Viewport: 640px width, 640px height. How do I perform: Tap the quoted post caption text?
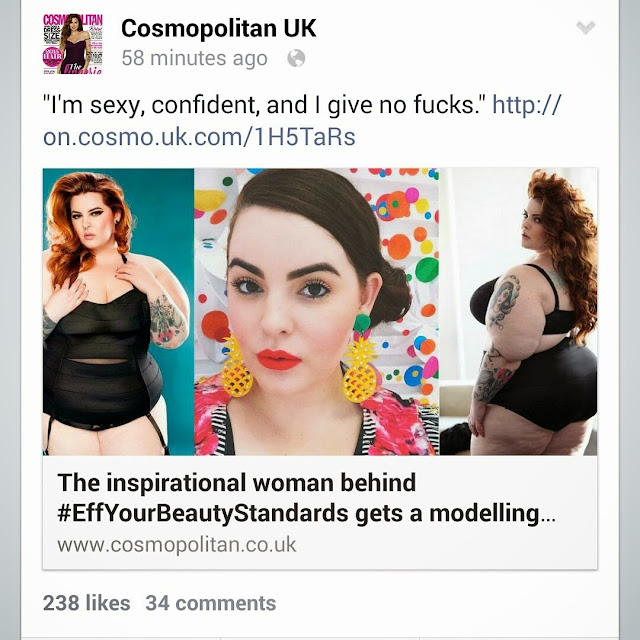pos(265,104)
